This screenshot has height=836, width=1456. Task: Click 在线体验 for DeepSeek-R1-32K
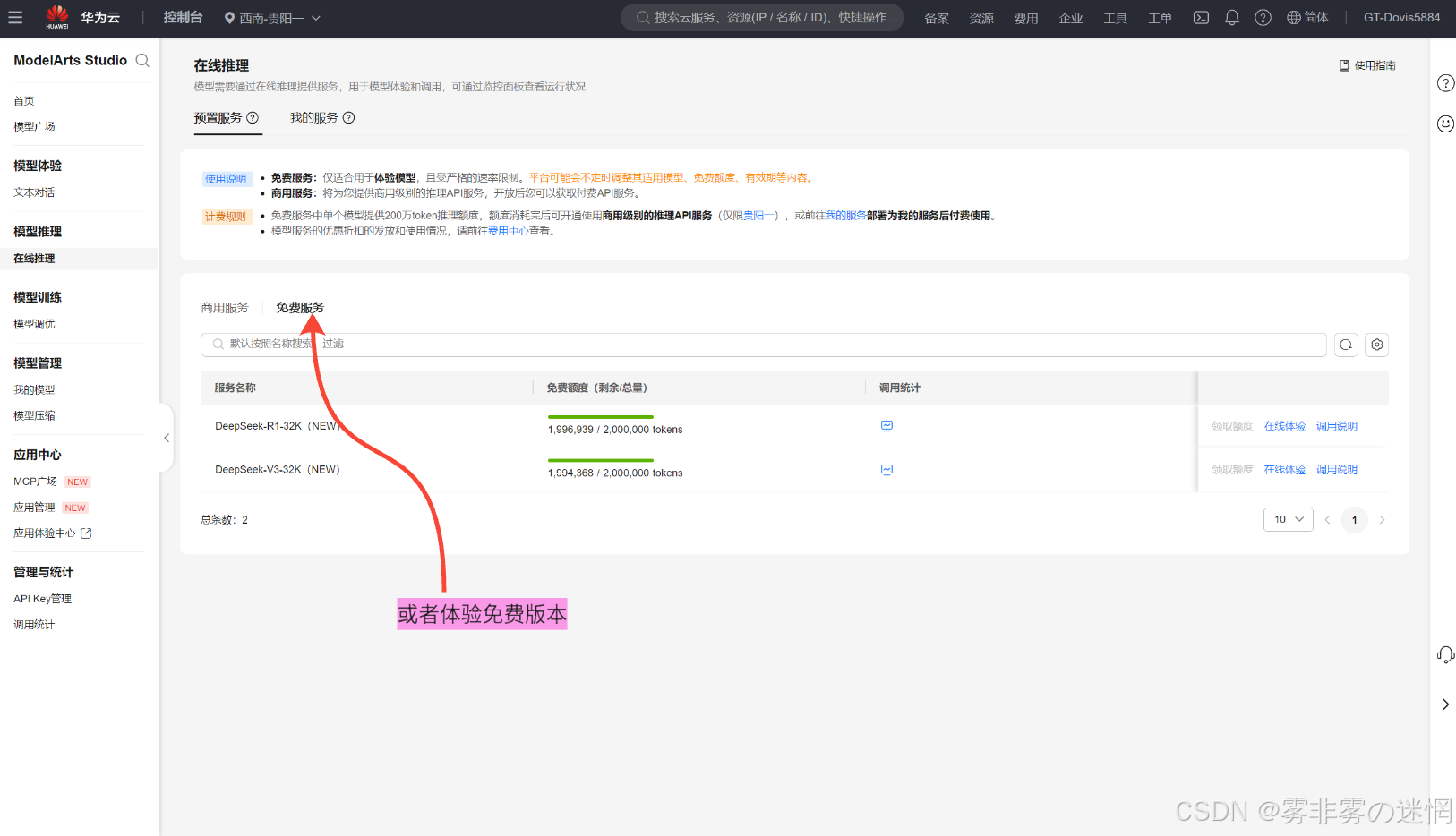(x=1285, y=426)
